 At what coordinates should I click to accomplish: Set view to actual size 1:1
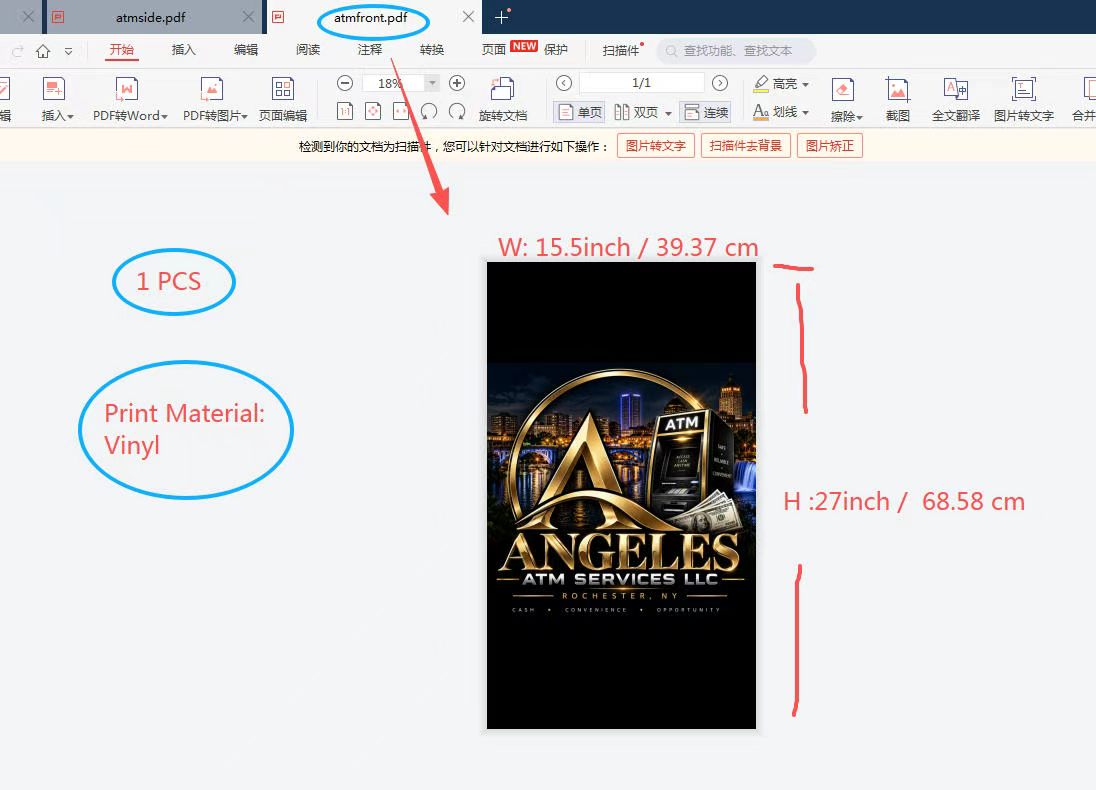click(345, 111)
